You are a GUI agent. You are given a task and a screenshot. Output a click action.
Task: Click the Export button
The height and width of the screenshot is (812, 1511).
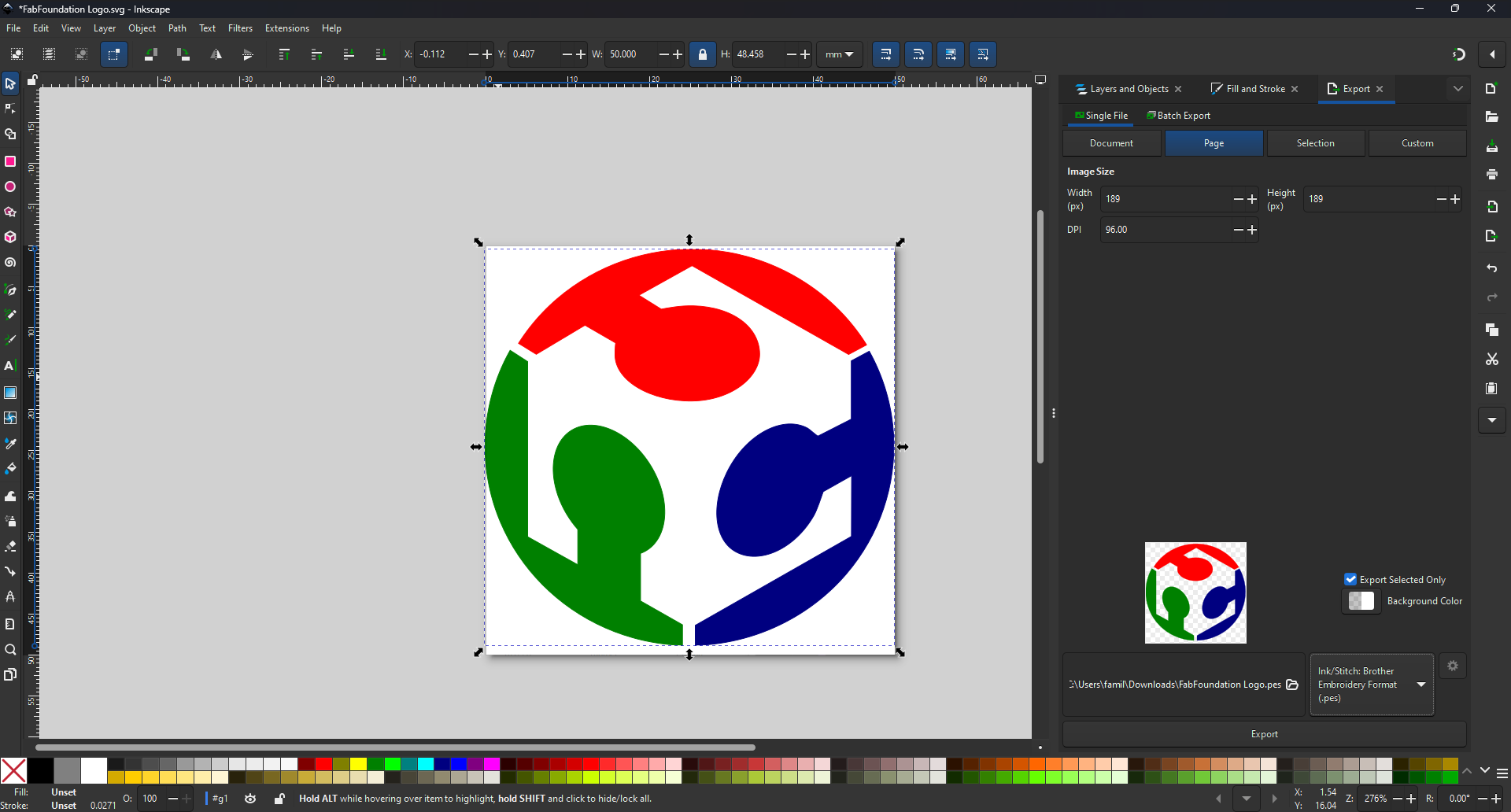(x=1265, y=734)
